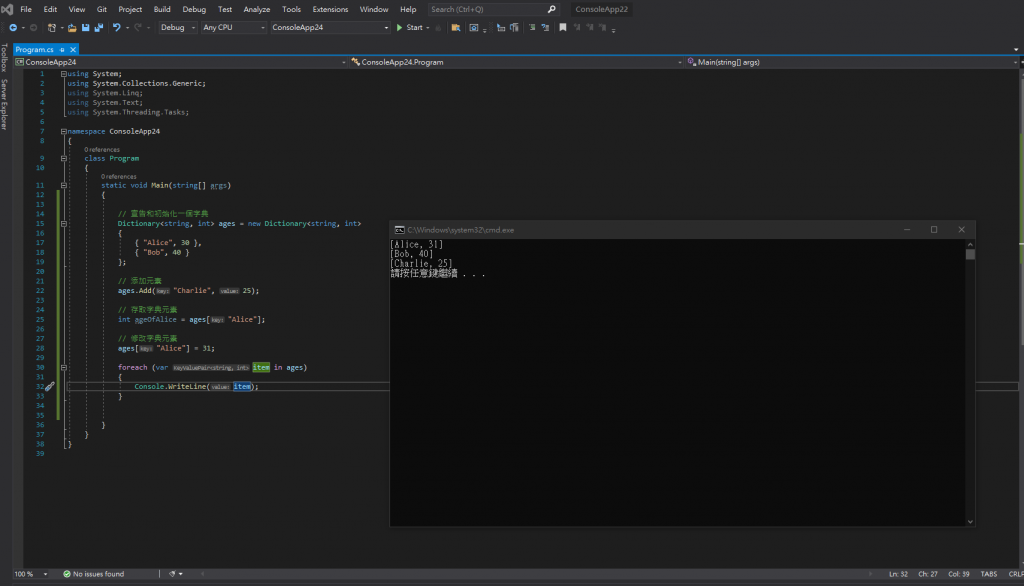Click the folder icon right of Start
Viewport: 1024px width, 586px height.
click(456, 27)
